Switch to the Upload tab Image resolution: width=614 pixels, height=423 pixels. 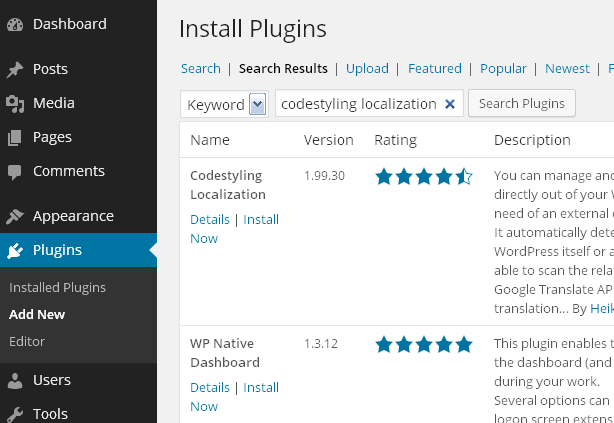click(x=367, y=69)
